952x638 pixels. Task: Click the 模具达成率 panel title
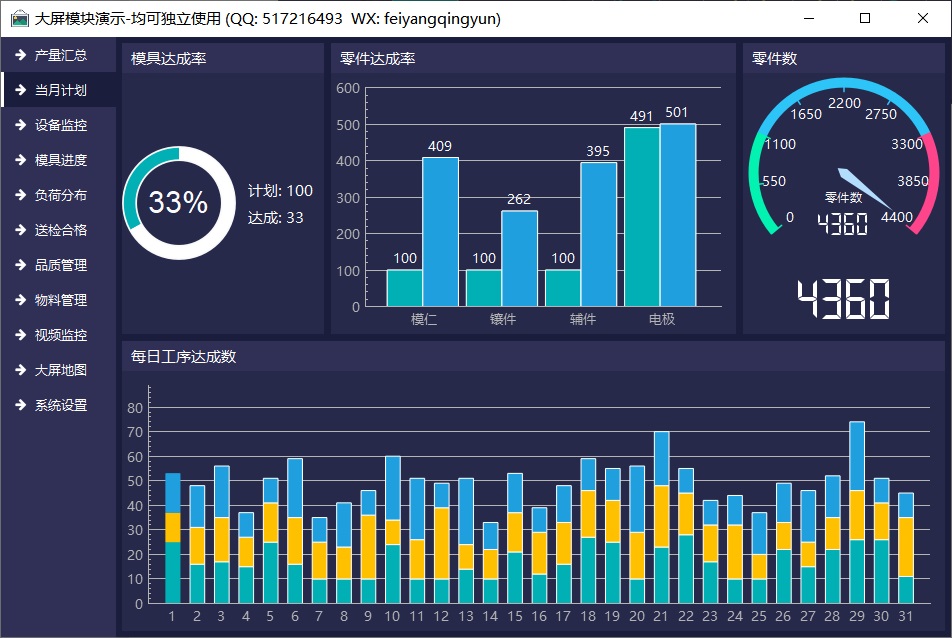coord(169,59)
